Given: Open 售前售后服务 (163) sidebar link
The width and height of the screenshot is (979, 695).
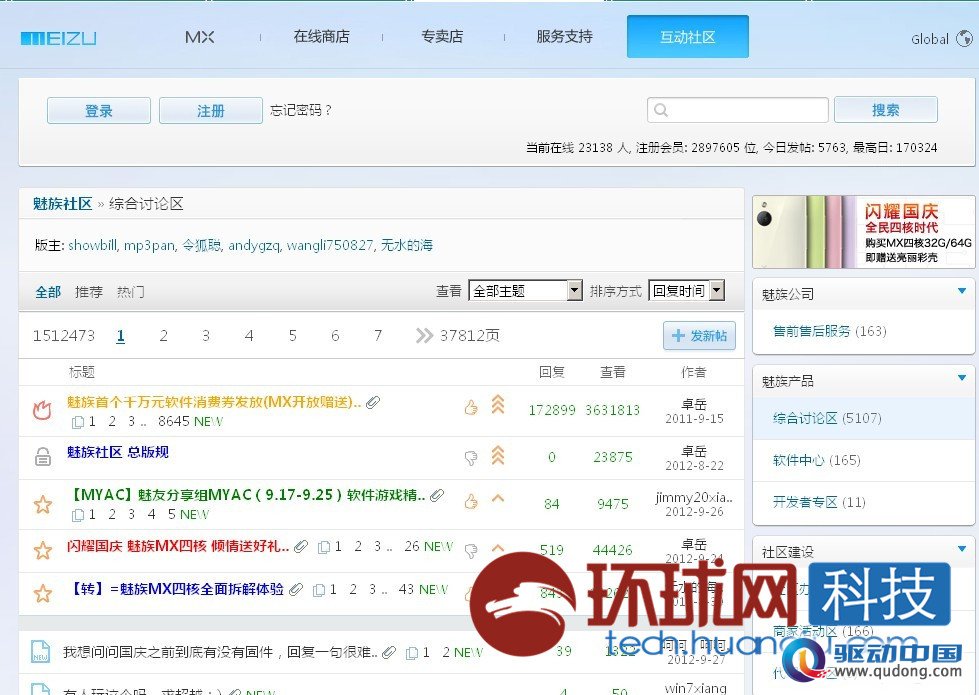Looking at the screenshot, I should point(830,331).
